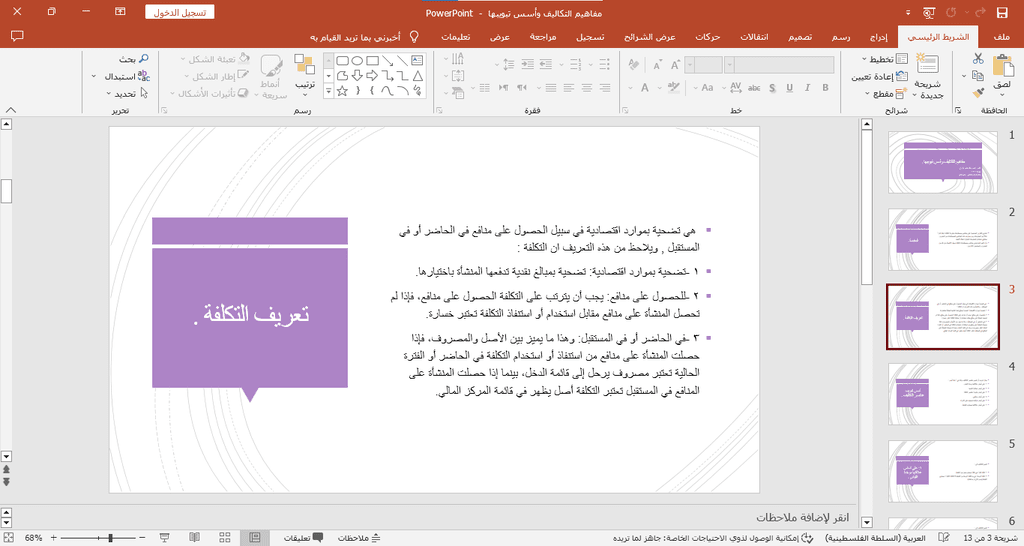This screenshot has height=546, width=1024.
Task: Collapse the ribbon with the chevron
Action: (x=11, y=110)
